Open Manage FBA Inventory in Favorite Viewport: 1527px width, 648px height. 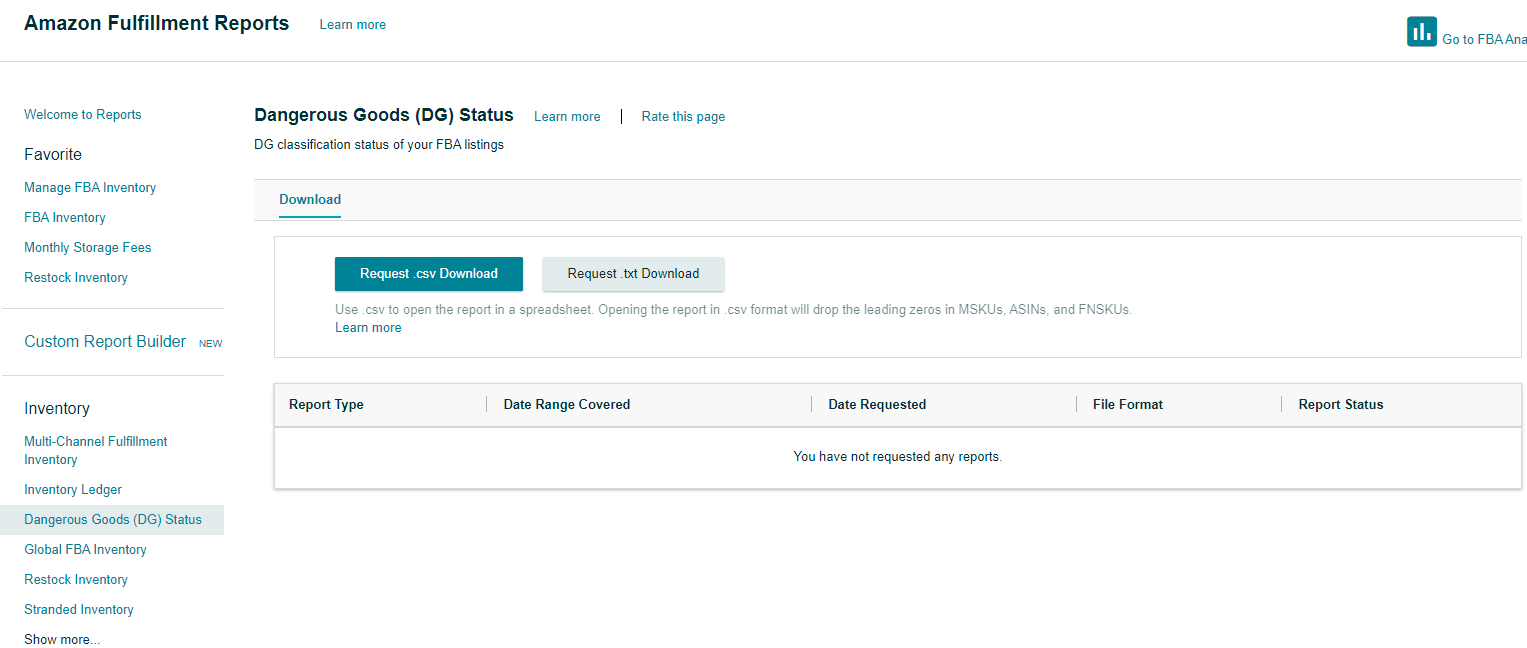click(x=90, y=187)
